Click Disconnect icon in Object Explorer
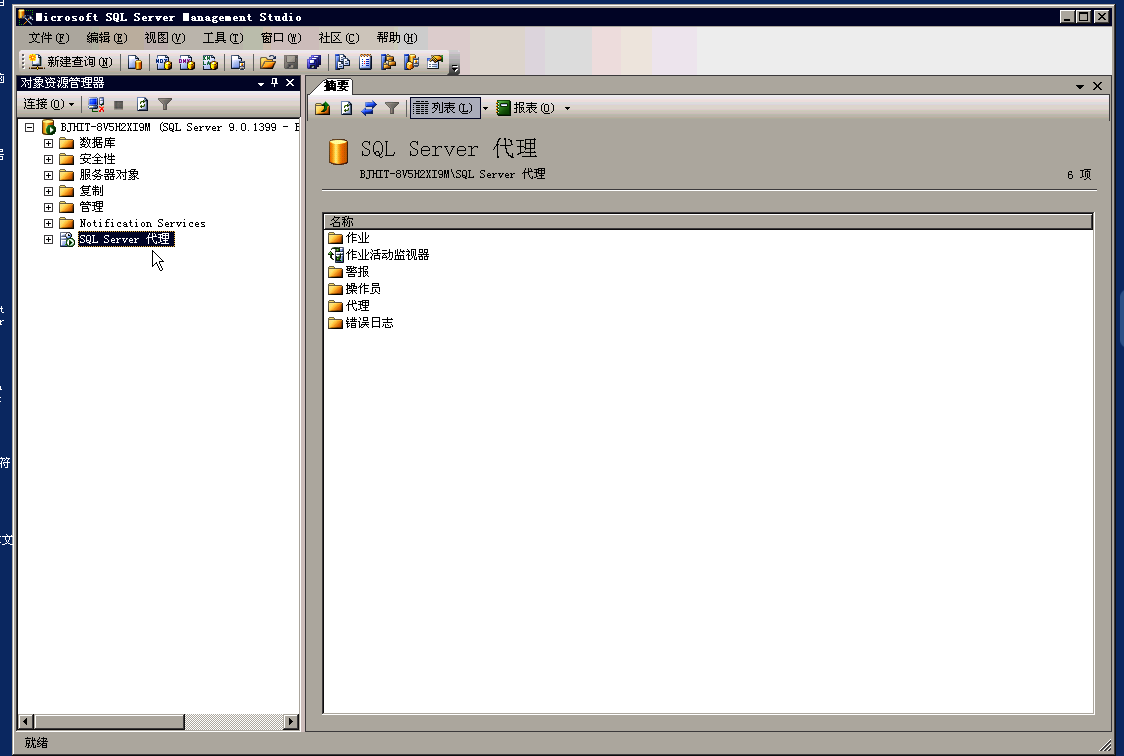This screenshot has width=1124, height=756. click(96, 105)
